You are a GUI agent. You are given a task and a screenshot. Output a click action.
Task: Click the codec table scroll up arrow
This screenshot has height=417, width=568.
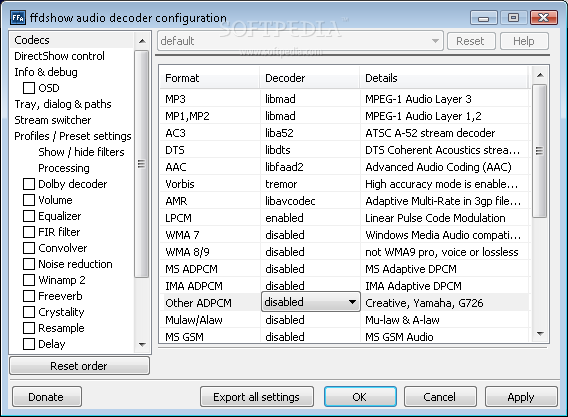(540, 75)
